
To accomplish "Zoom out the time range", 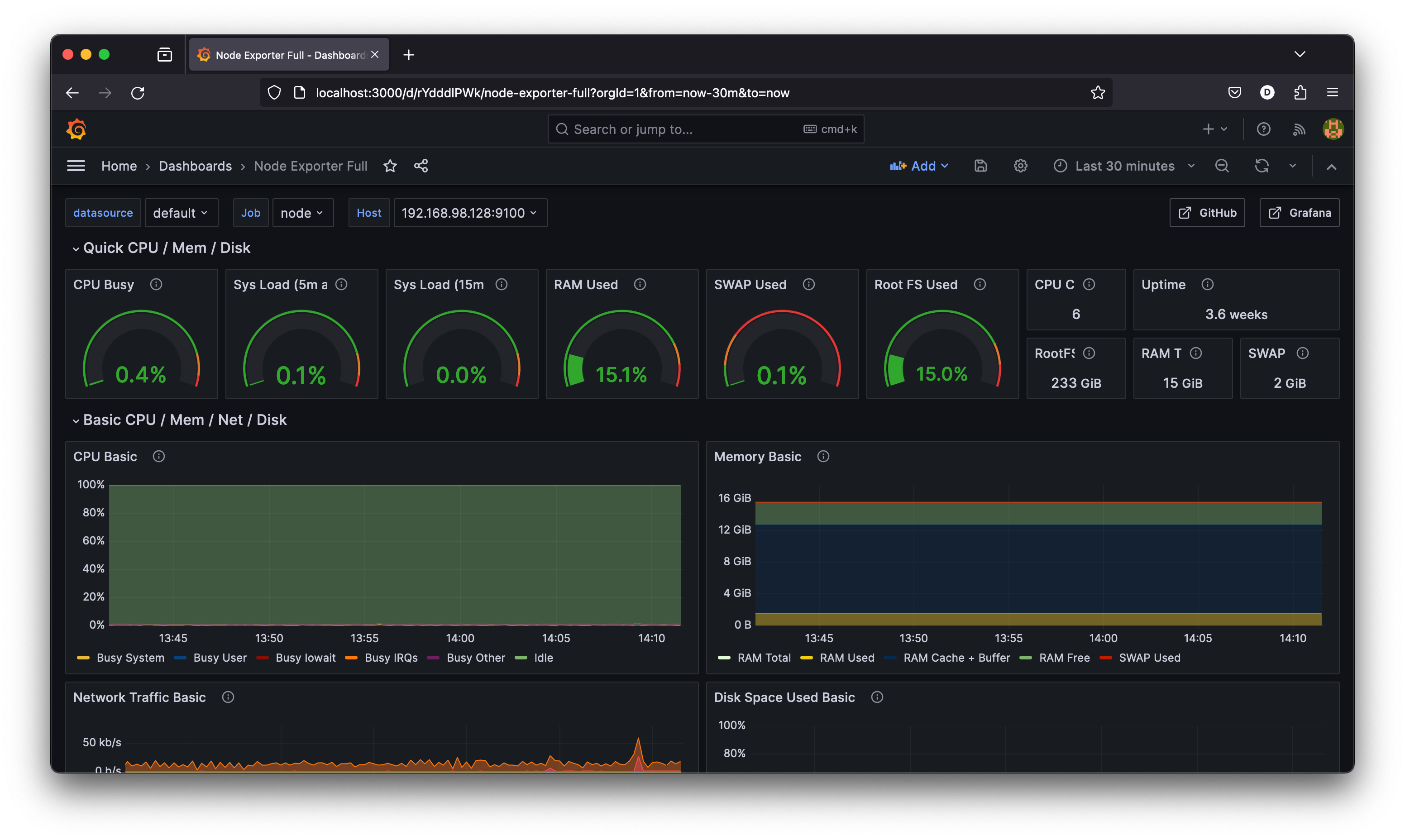I will (x=1222, y=166).
